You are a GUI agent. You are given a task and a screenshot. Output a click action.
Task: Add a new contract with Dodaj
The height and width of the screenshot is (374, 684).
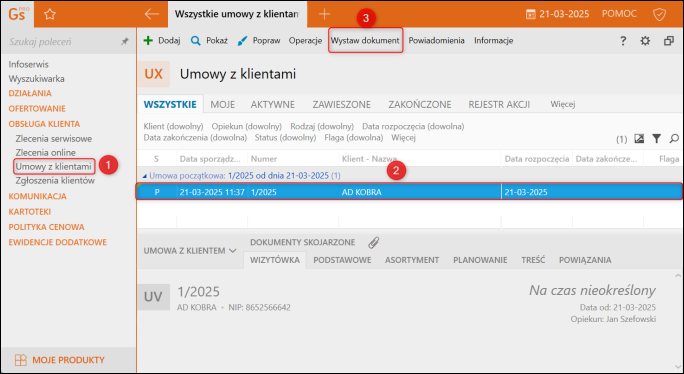(x=162, y=41)
